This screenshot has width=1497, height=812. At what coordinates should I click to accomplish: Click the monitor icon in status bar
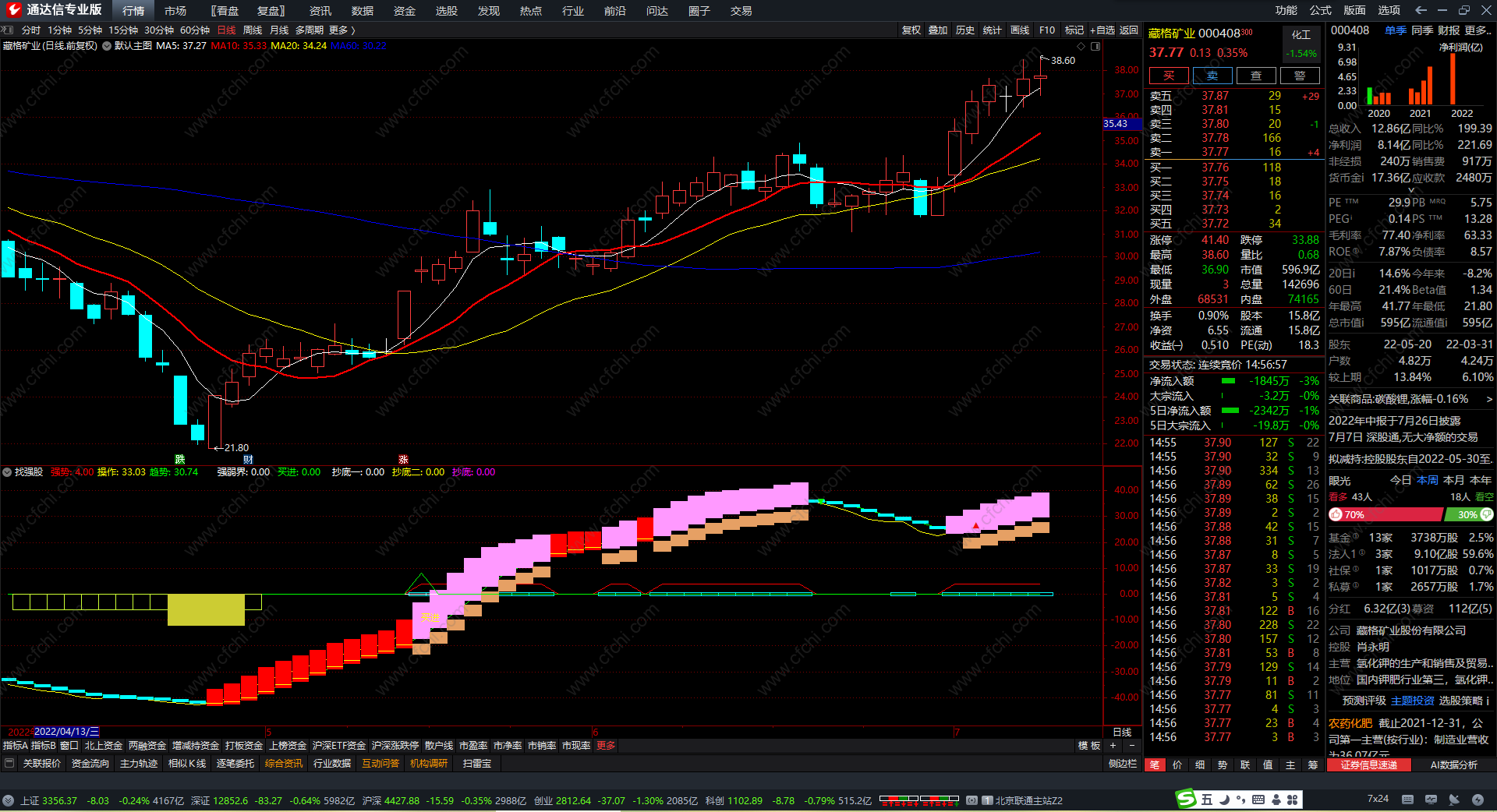1431,800
